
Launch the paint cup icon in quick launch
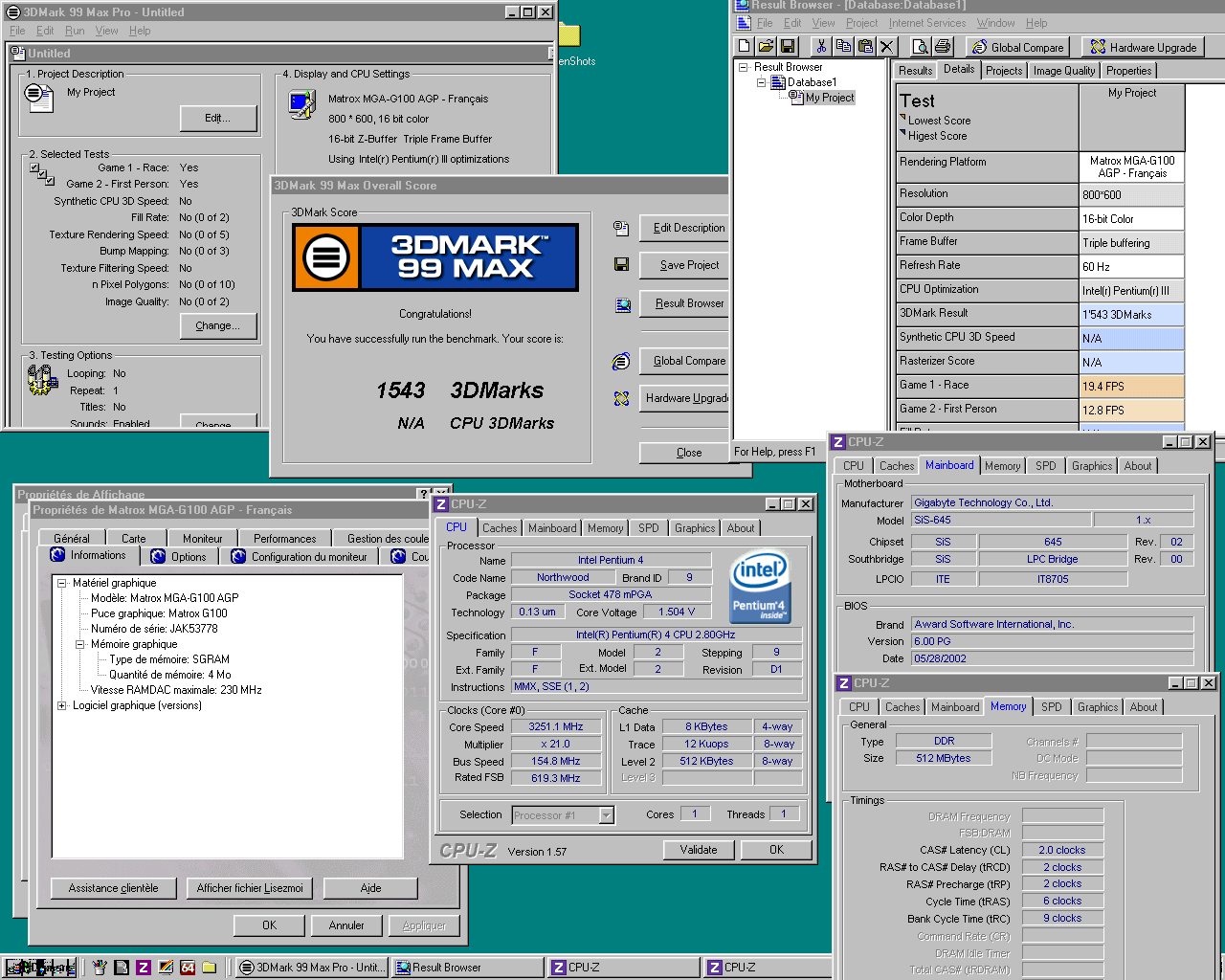(x=99, y=968)
